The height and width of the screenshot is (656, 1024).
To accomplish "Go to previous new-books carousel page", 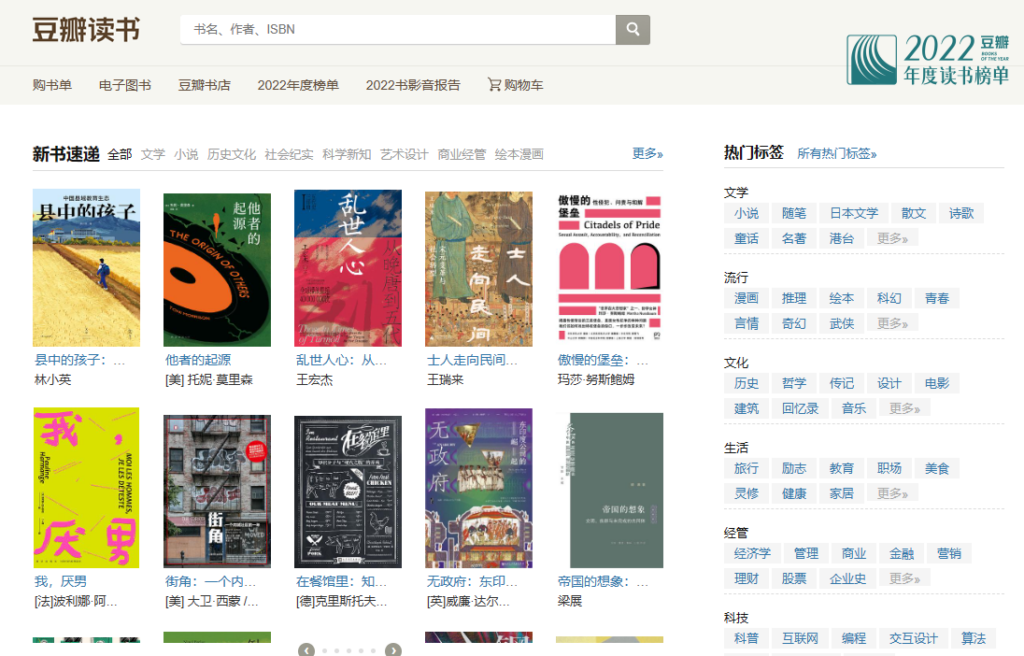I will [x=307, y=650].
